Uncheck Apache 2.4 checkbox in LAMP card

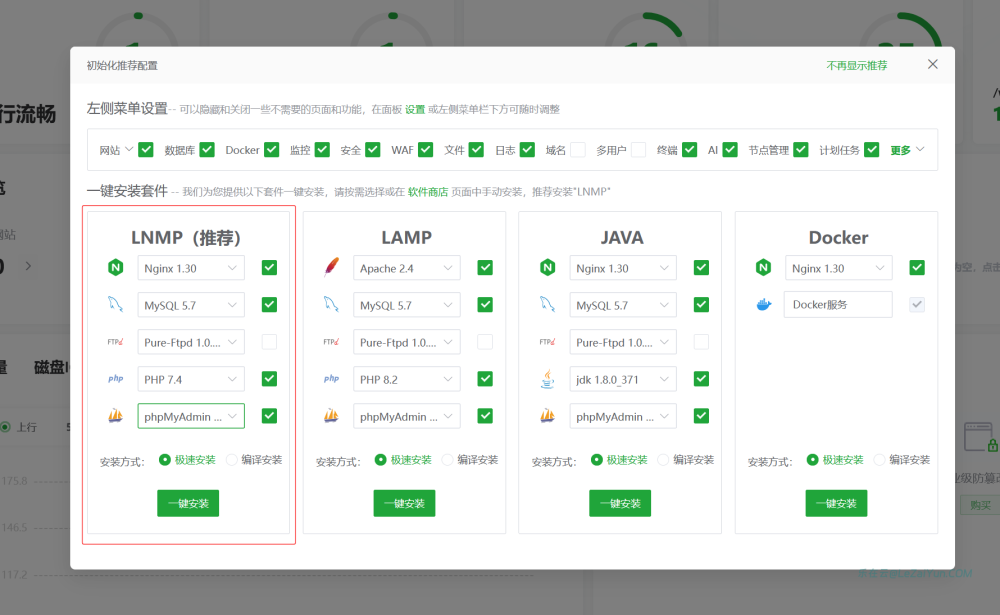point(485,268)
